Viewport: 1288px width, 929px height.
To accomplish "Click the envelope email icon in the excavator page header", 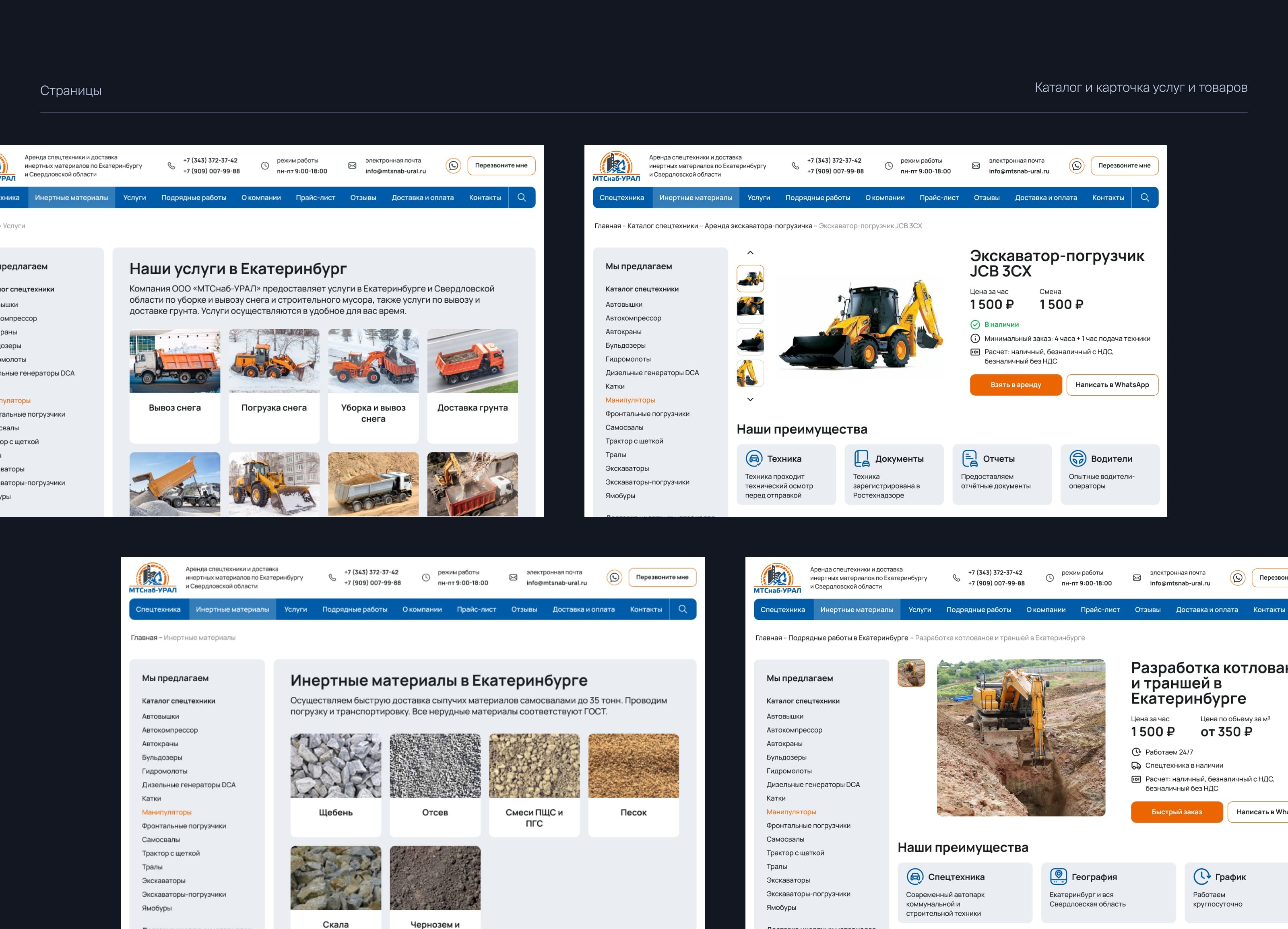I will point(976,166).
